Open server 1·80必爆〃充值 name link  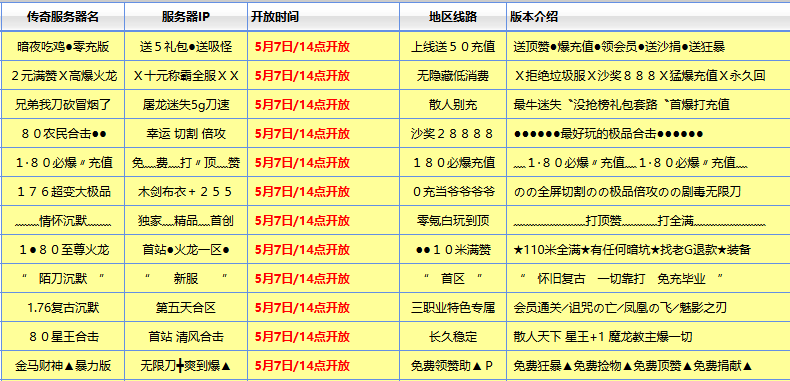pyautogui.click(x=63, y=163)
